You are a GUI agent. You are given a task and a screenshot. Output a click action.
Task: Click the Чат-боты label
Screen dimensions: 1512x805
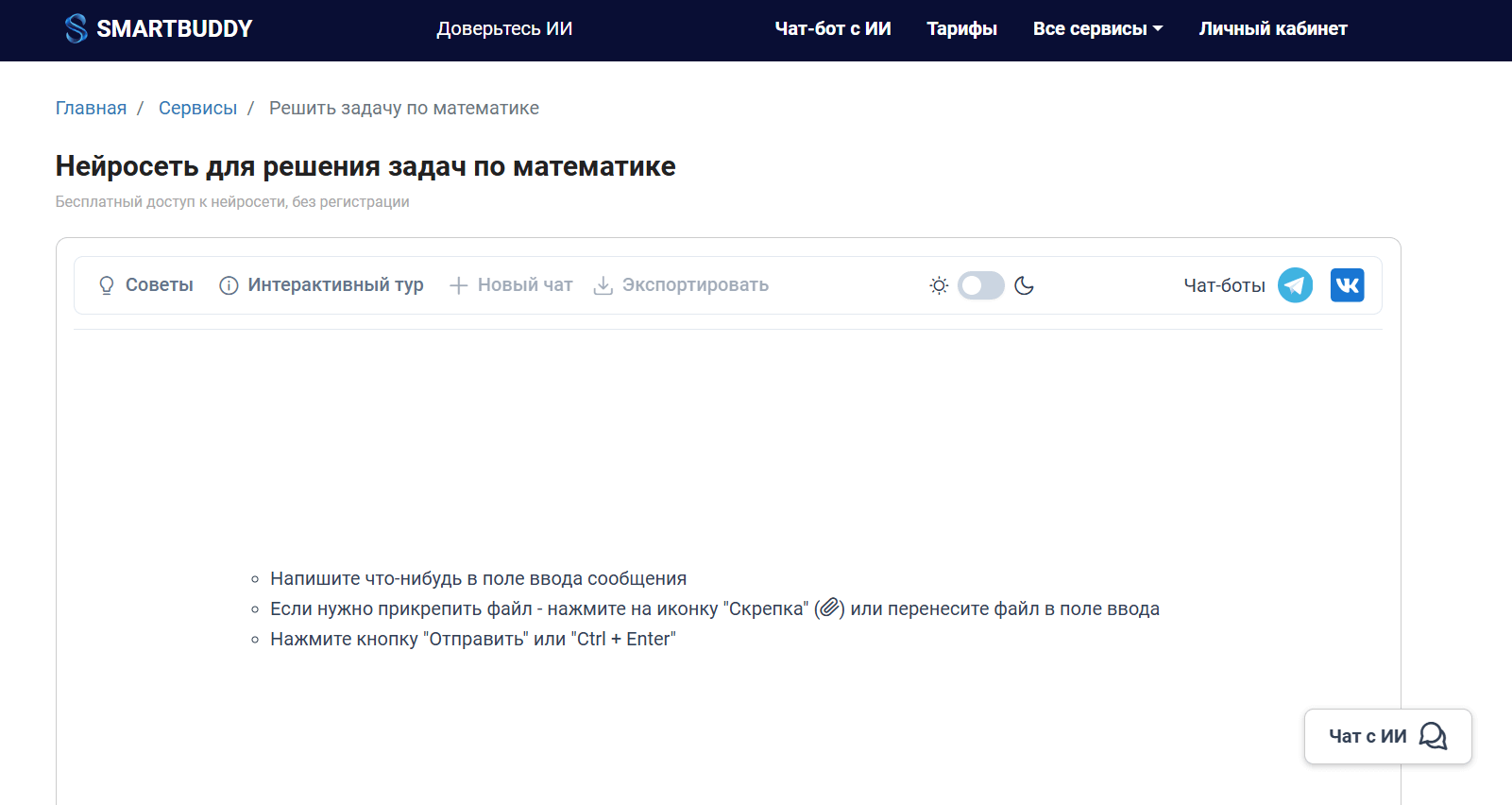pos(1224,285)
